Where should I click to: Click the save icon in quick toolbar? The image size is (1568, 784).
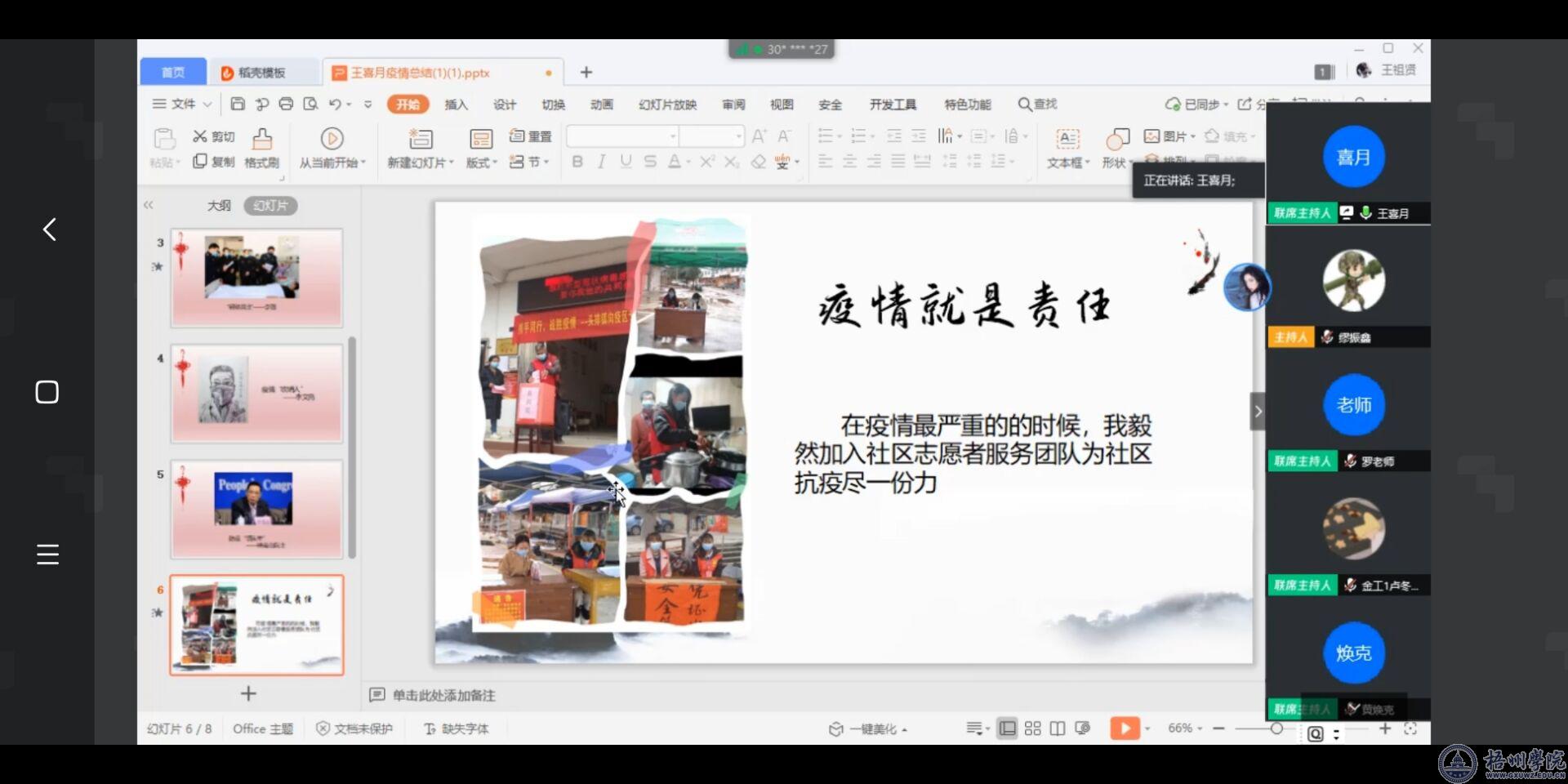[238, 104]
